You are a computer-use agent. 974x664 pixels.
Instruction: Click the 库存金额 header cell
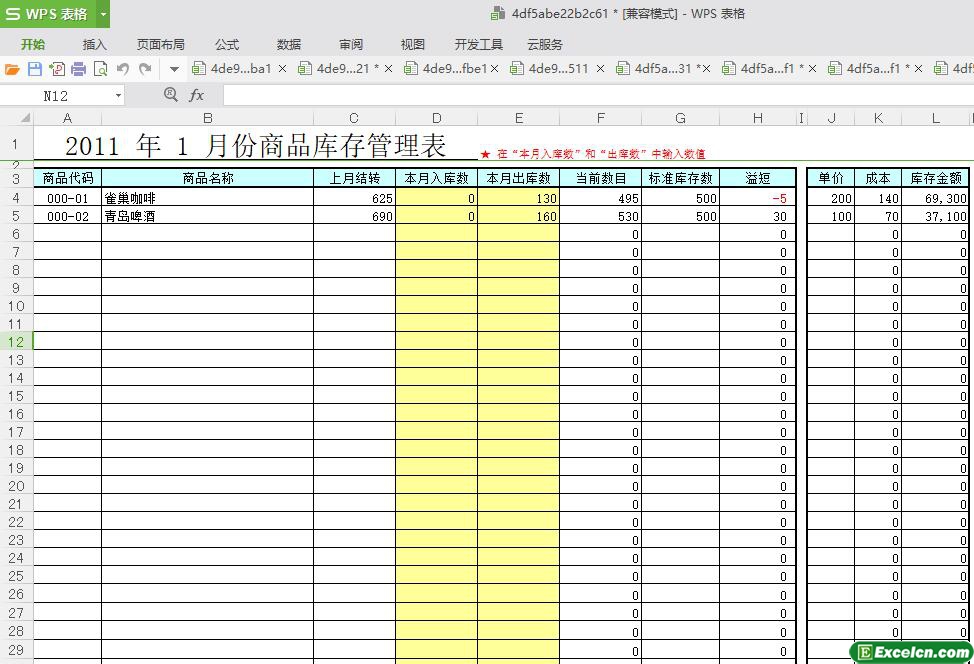[x=935, y=178]
